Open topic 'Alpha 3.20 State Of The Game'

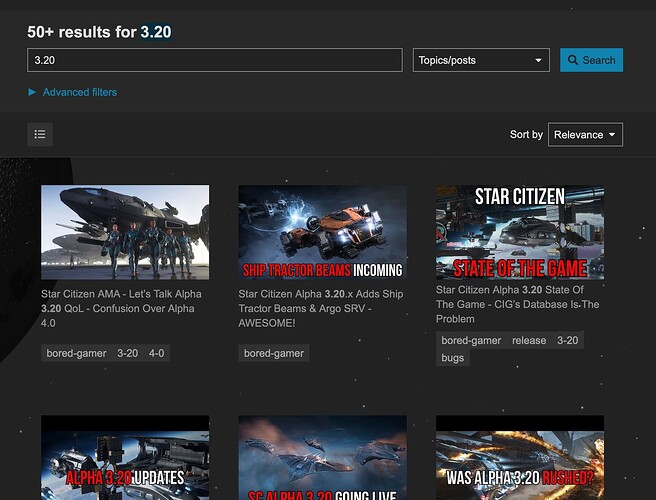click(518, 304)
